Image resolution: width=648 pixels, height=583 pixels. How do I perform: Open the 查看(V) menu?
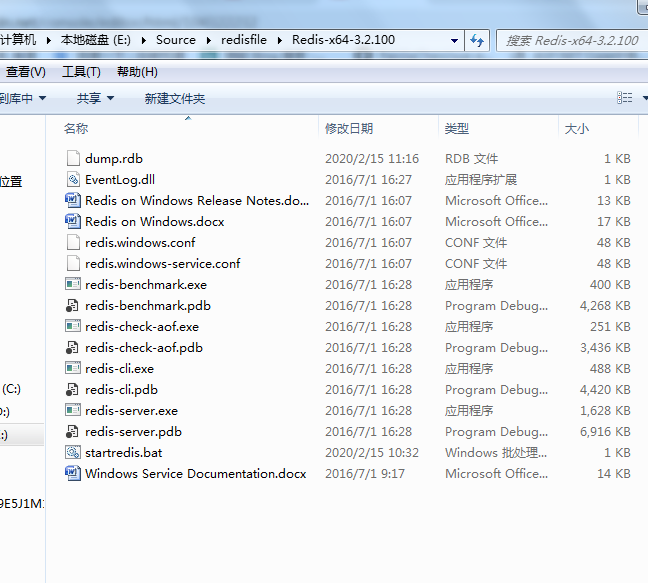click(x=26, y=72)
